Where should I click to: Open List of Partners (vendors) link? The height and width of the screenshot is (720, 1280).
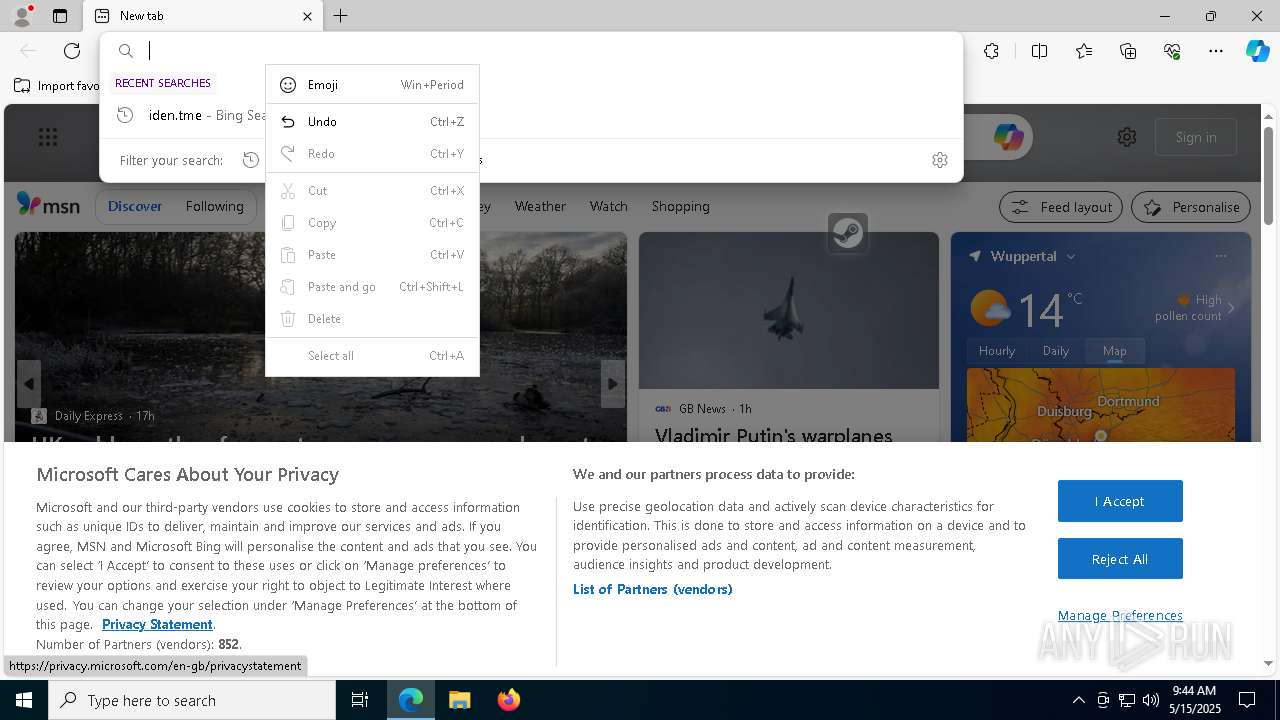652,589
